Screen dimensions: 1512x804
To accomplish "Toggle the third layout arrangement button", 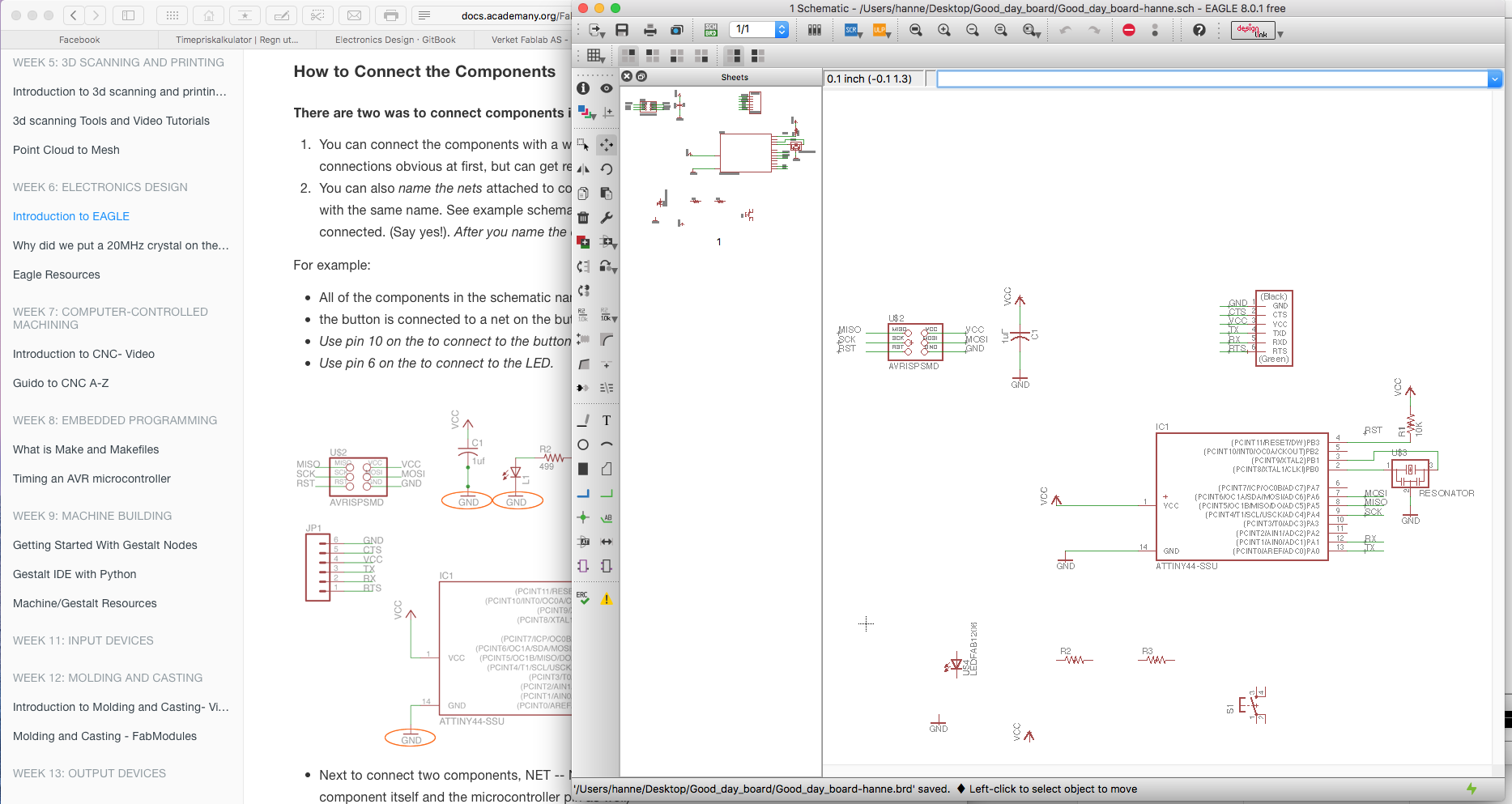I will click(x=677, y=56).
